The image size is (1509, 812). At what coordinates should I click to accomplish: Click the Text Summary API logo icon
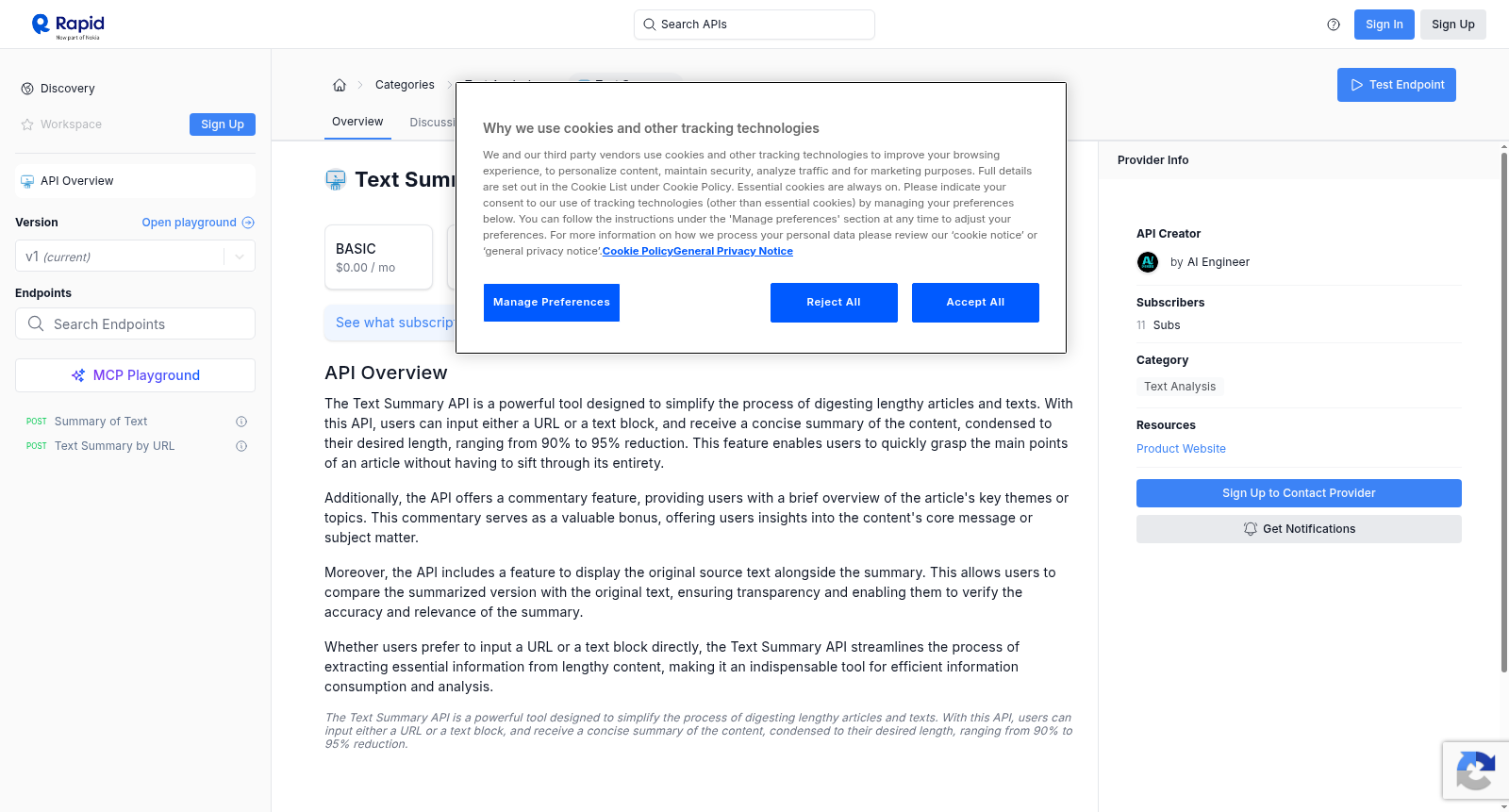(336, 180)
